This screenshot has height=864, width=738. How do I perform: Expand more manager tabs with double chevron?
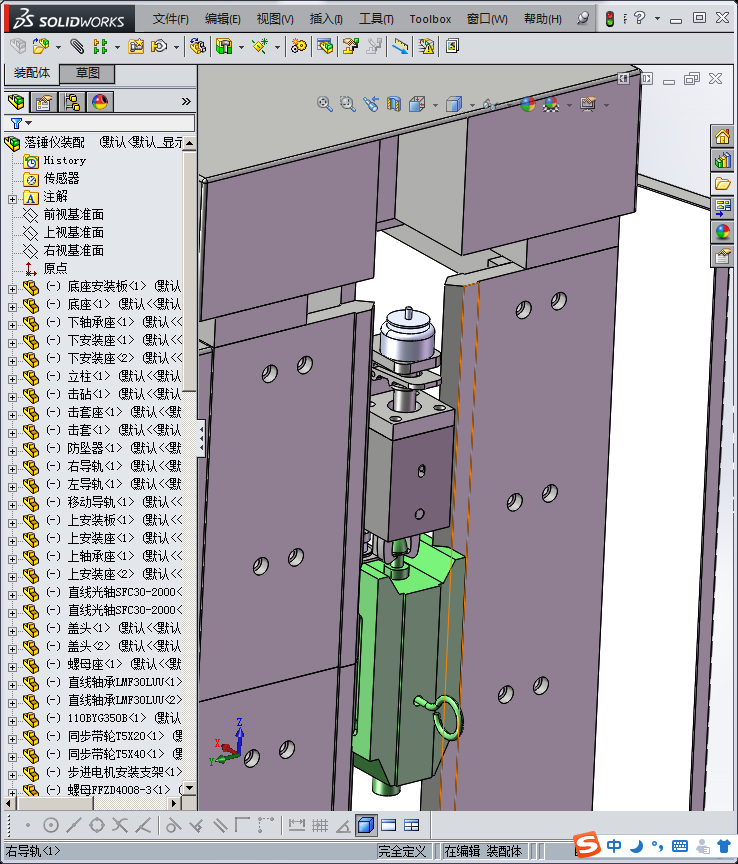[x=186, y=102]
